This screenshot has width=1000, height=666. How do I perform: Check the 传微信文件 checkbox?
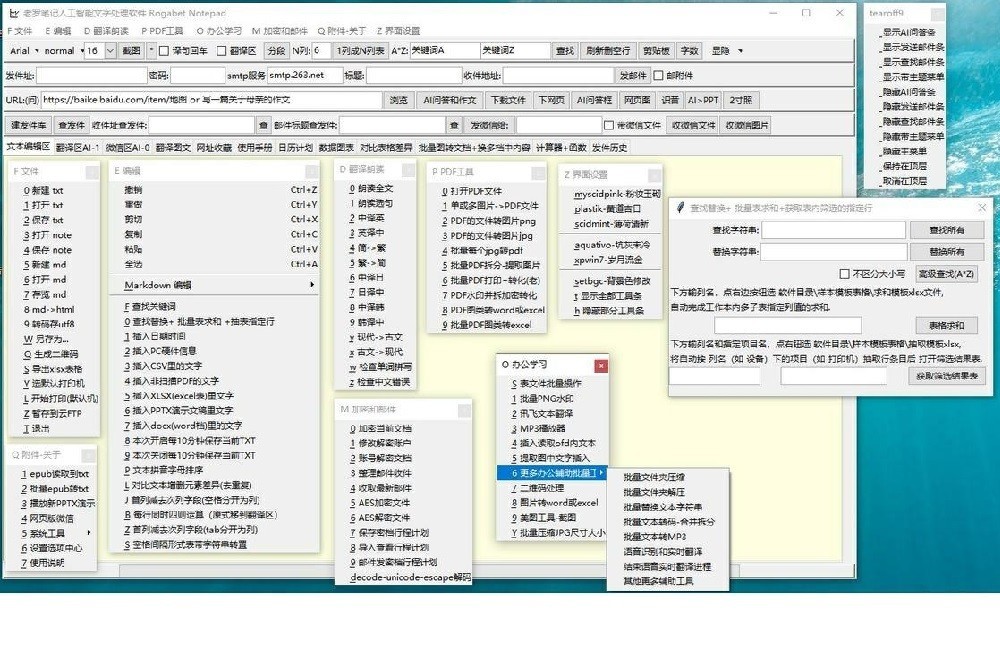click(x=609, y=125)
